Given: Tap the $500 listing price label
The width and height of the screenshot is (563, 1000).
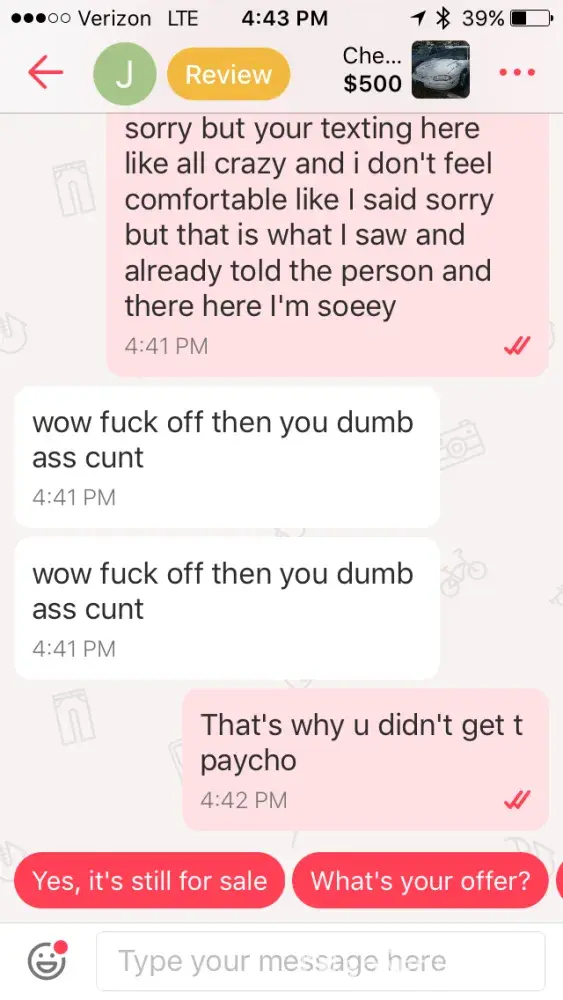Looking at the screenshot, I should point(372,84).
